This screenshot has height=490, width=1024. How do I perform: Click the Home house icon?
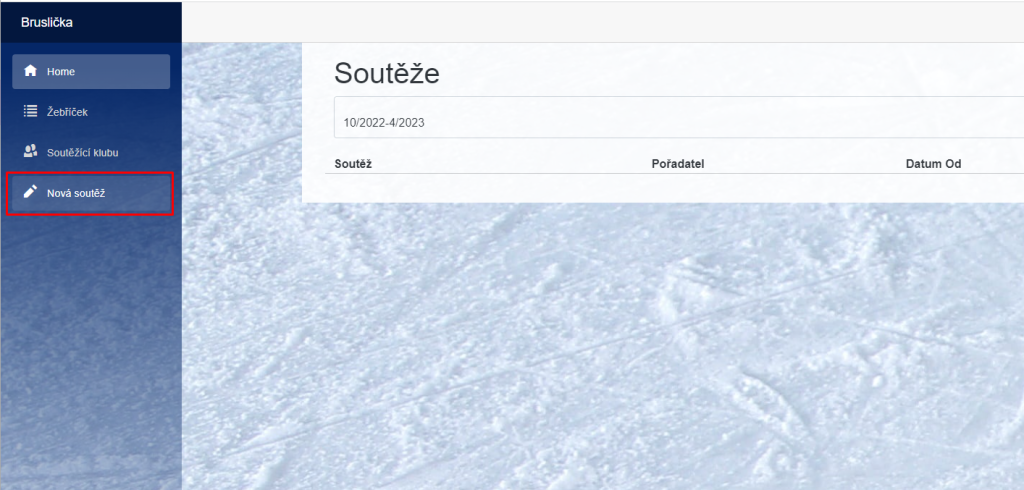click(30, 71)
